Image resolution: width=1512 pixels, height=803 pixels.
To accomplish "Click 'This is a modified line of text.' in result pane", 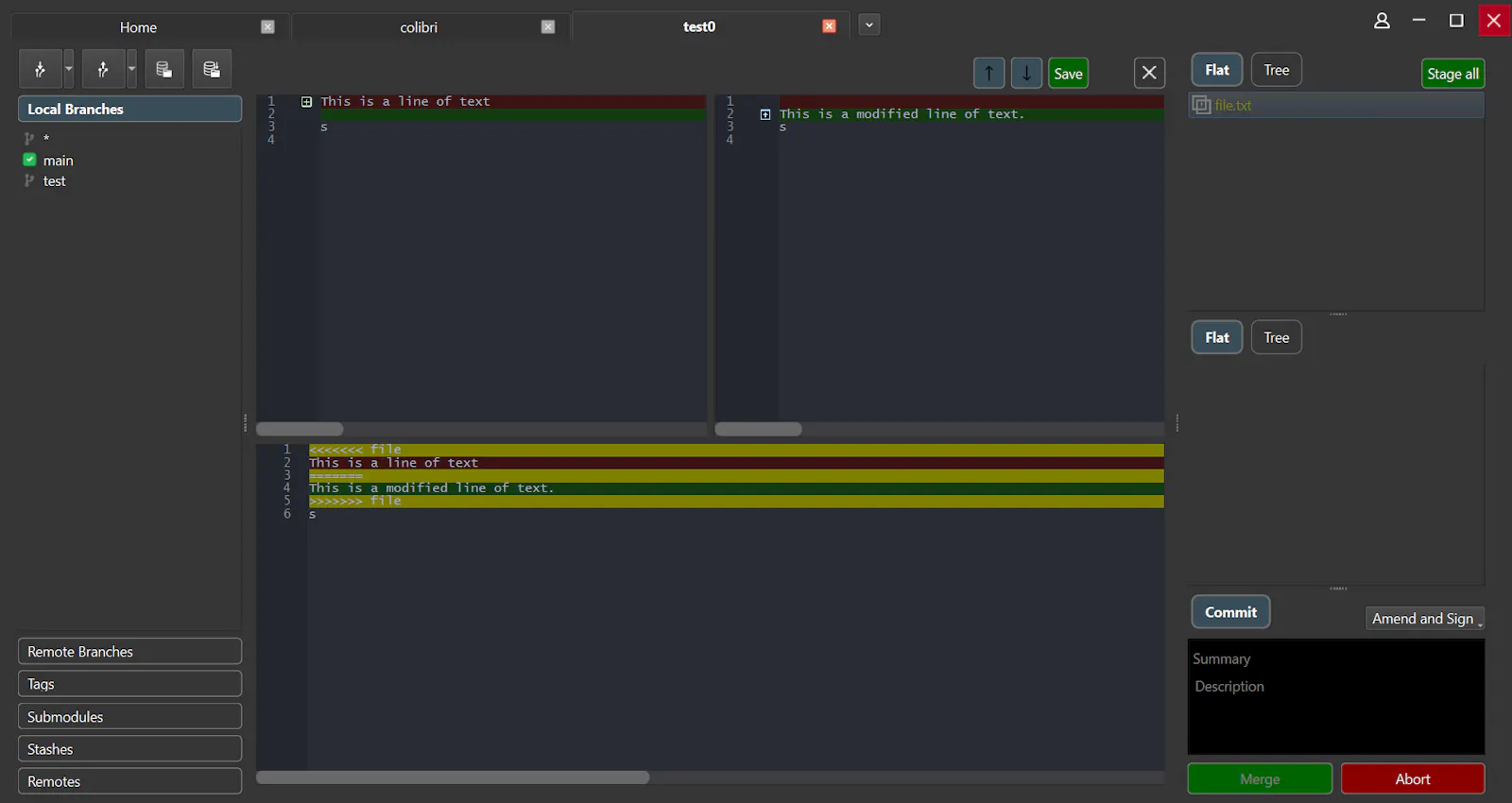I will (432, 488).
